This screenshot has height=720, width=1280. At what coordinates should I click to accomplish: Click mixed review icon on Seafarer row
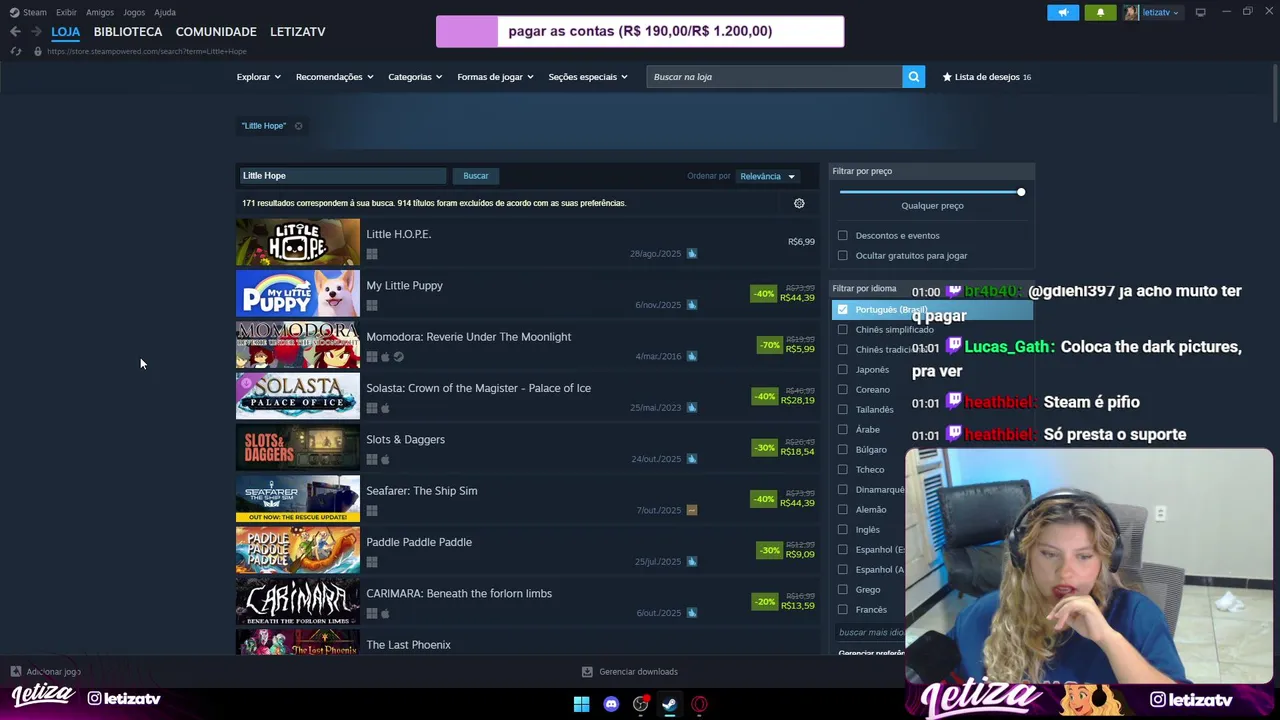(691, 510)
